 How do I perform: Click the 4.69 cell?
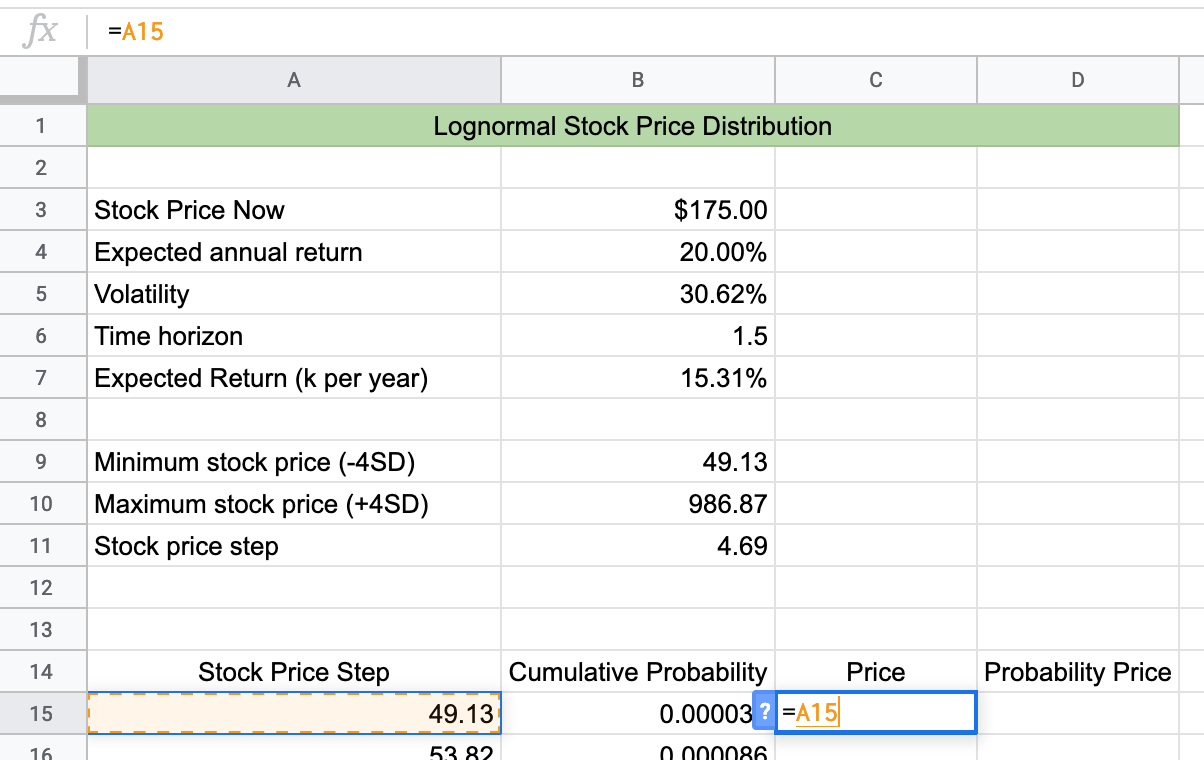(x=638, y=546)
